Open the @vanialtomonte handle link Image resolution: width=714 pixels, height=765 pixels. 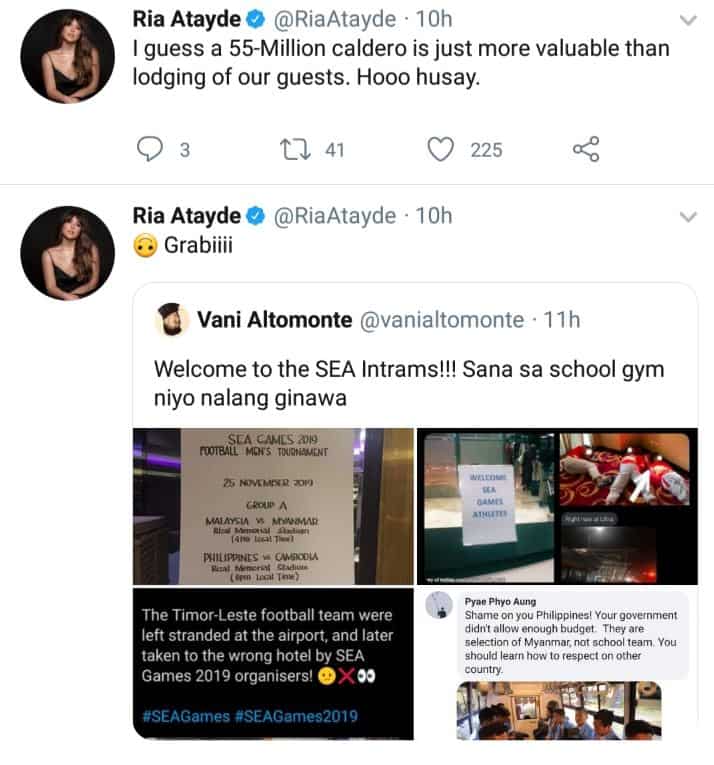[x=442, y=320]
